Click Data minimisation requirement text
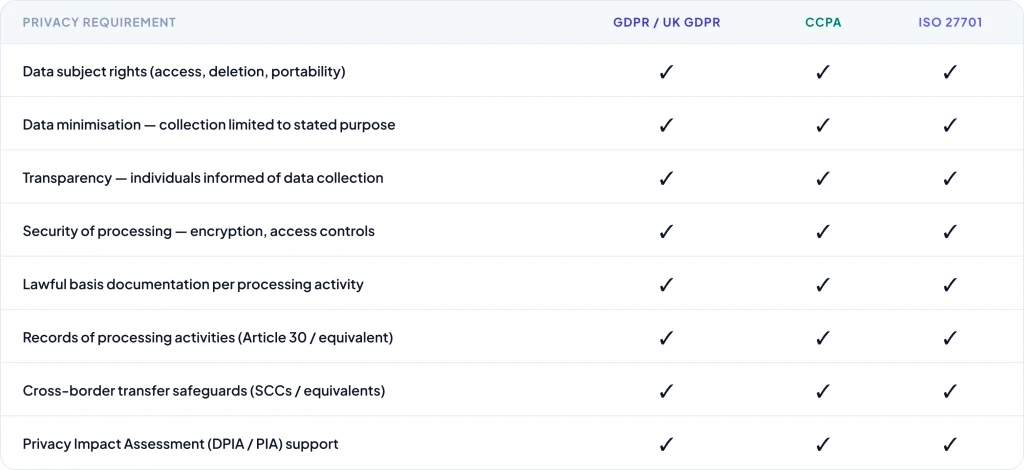This screenshot has height=470, width=1024. pyautogui.click(x=209, y=125)
